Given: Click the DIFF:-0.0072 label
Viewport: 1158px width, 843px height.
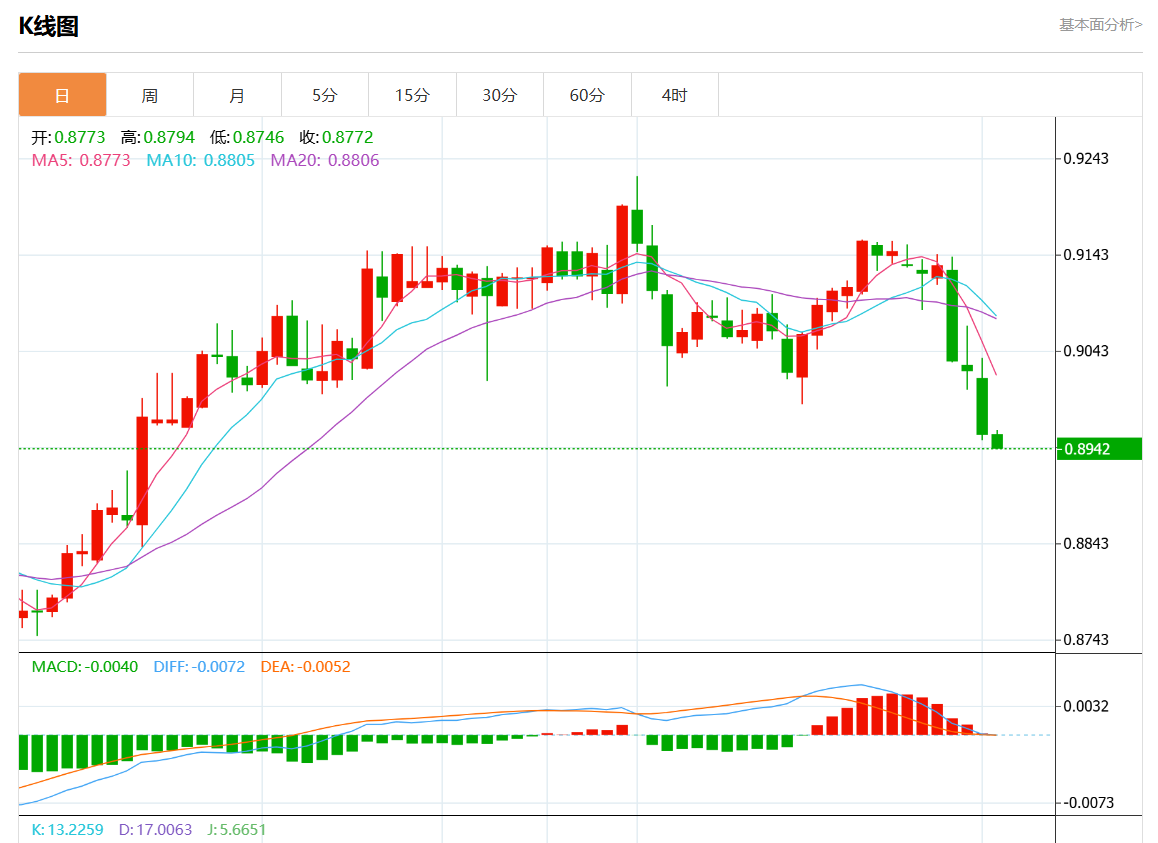Looking at the screenshot, I should (199, 666).
